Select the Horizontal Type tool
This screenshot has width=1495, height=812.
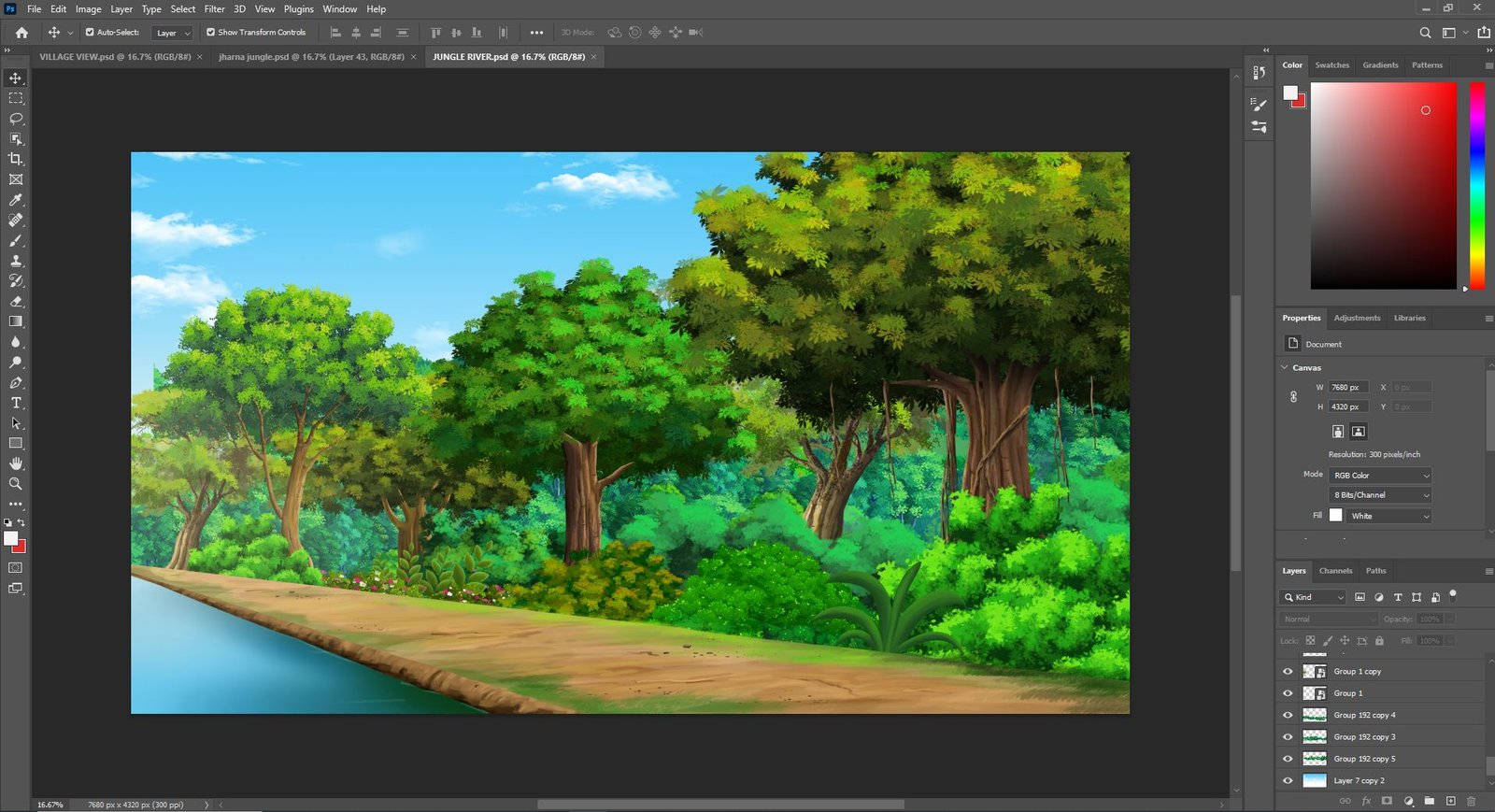click(x=16, y=403)
